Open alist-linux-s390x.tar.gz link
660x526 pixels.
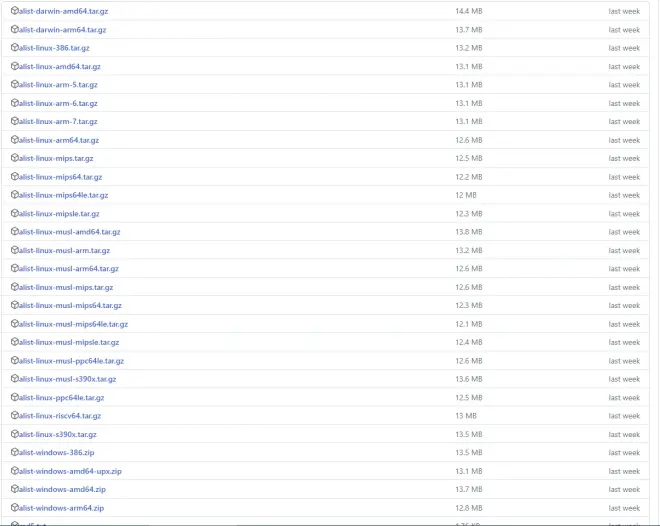coord(58,434)
